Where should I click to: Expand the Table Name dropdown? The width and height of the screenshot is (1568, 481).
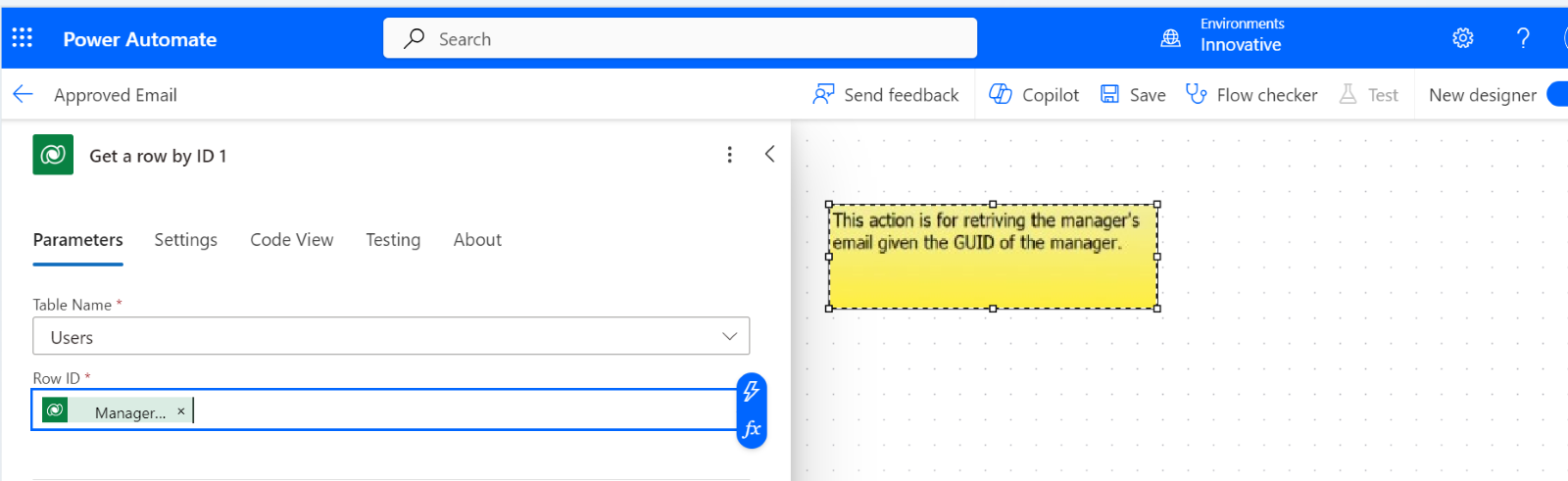pos(729,336)
